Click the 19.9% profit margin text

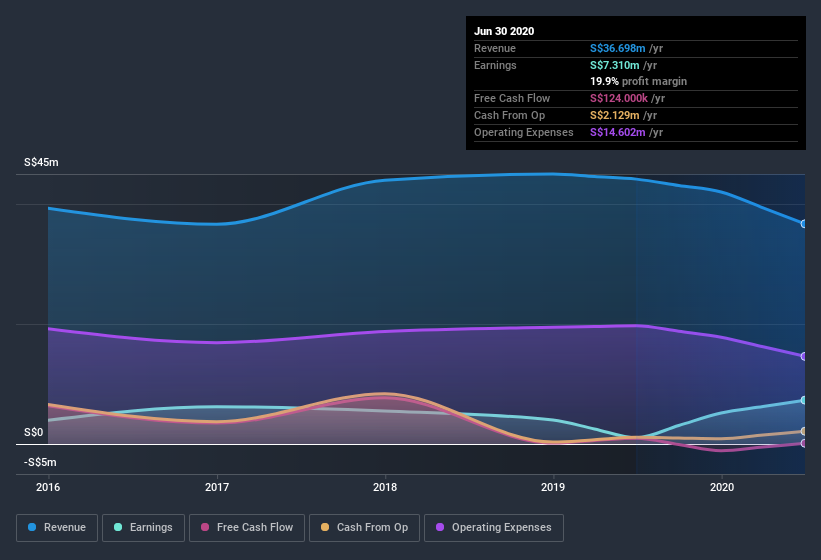coord(638,81)
